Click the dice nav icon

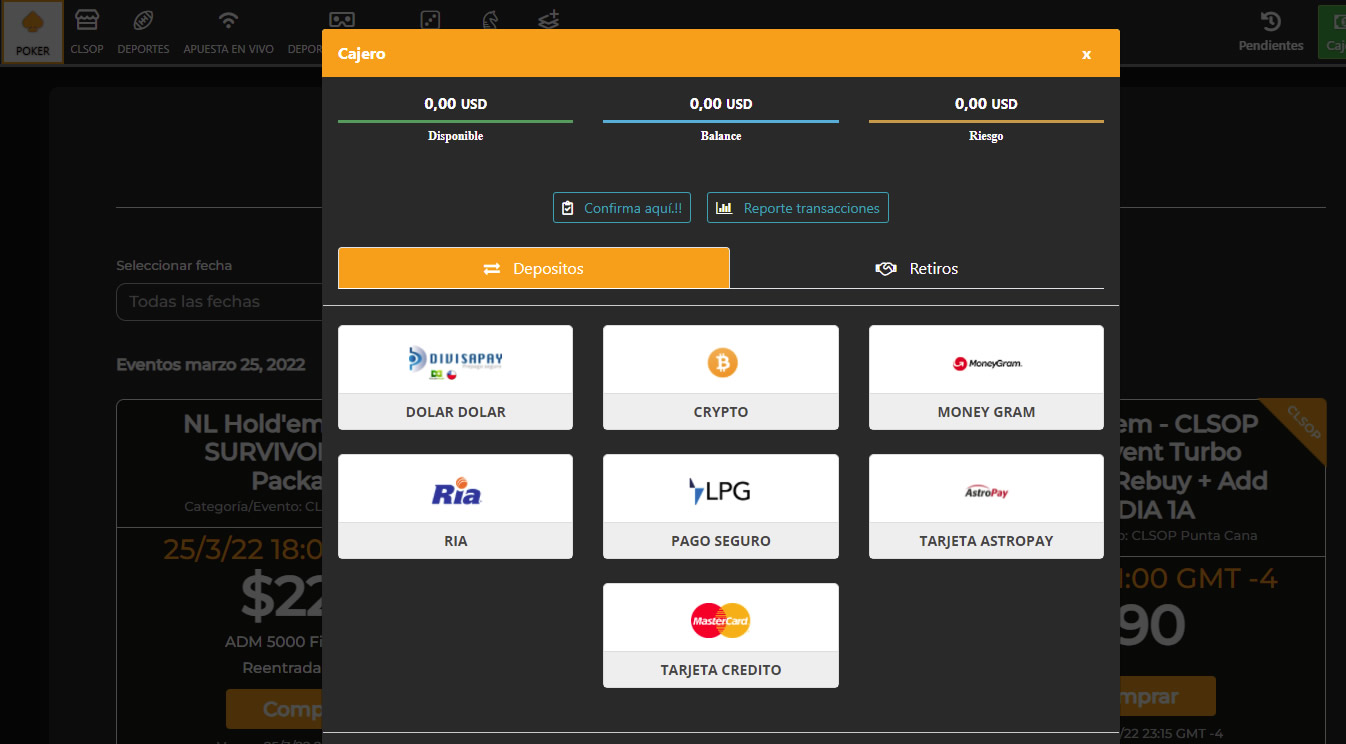pos(429,20)
